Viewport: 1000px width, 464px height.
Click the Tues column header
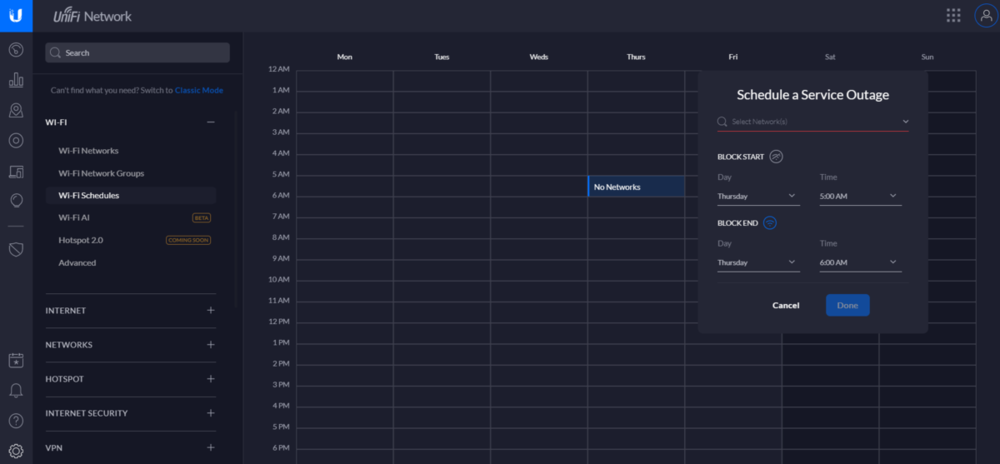(x=442, y=57)
